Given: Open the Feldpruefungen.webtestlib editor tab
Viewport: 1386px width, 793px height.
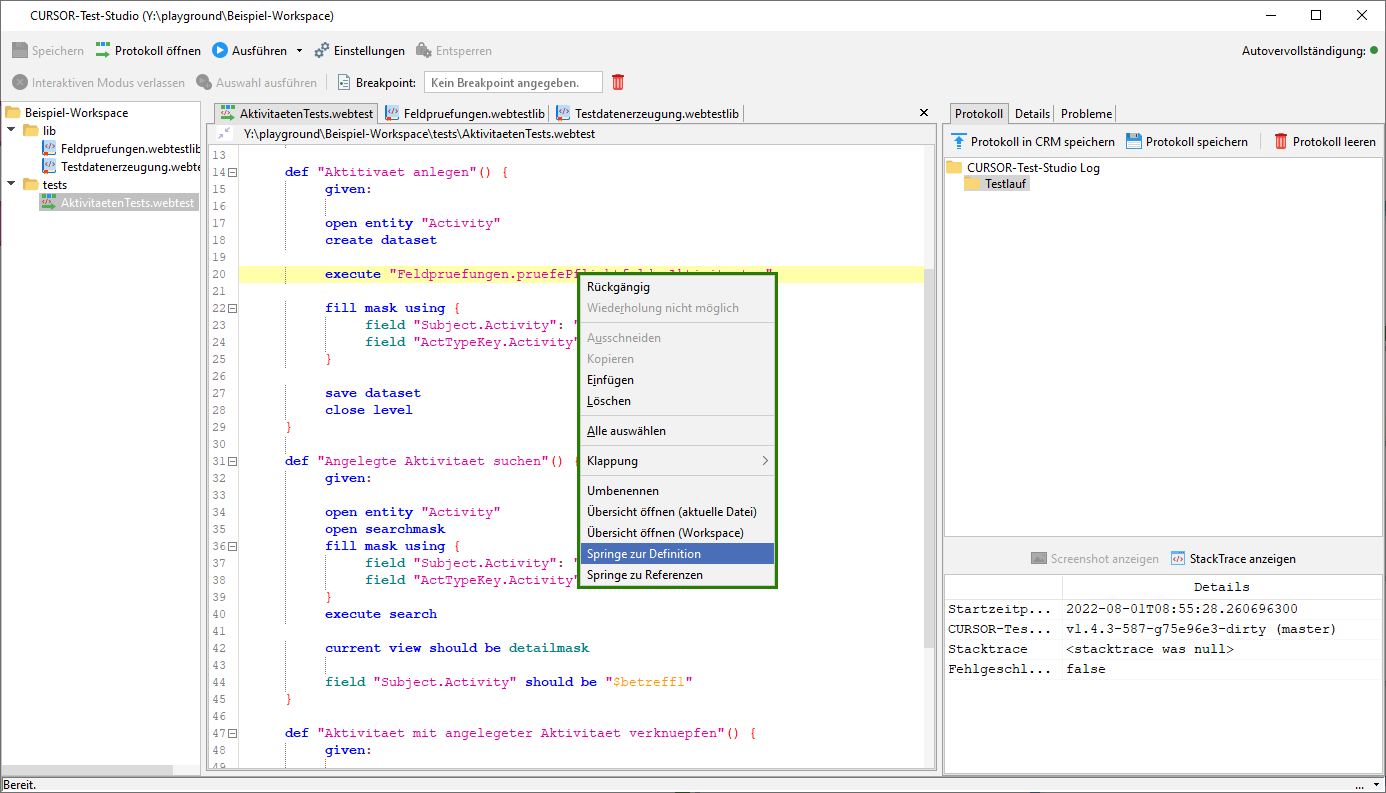Looking at the screenshot, I should pyautogui.click(x=466, y=114).
